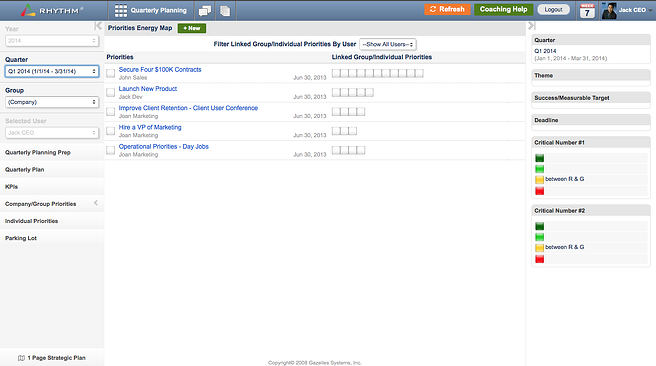This screenshot has height=366, width=656.
Task: Open Operational Priorities - Day Jobs link
Action: (x=164, y=146)
